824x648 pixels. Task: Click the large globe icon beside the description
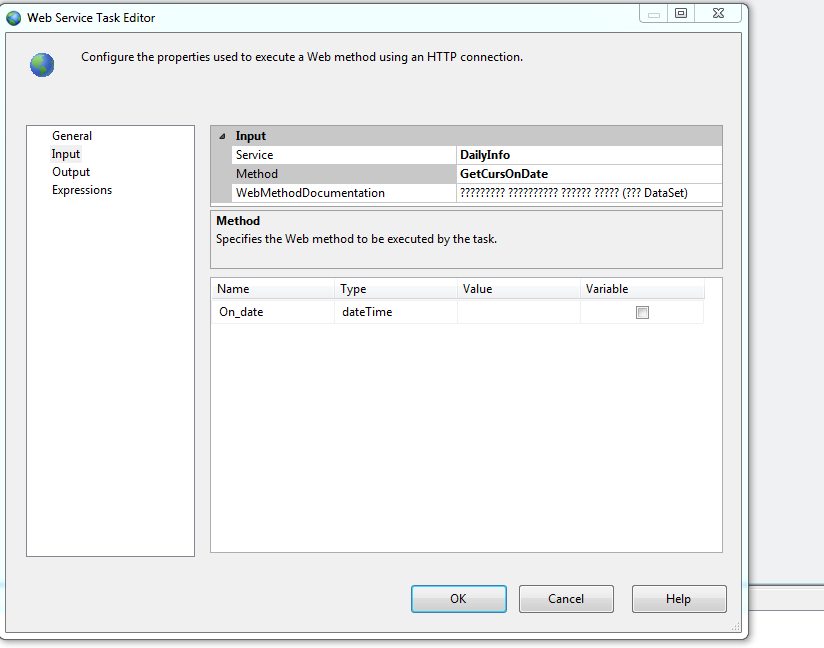point(42,65)
